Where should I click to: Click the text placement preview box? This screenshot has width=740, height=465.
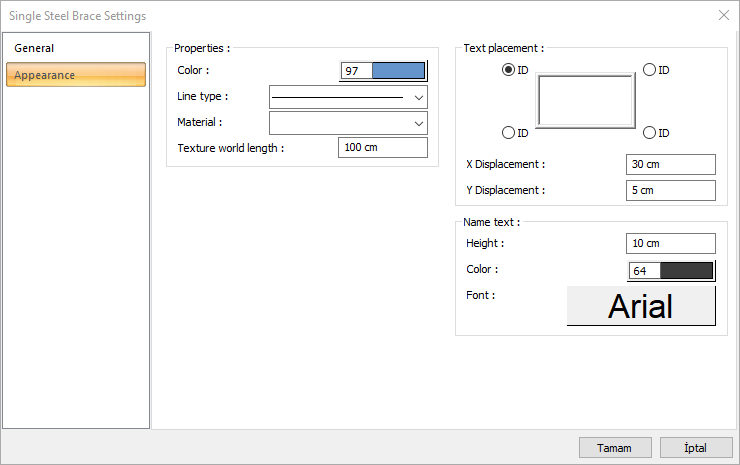click(586, 100)
